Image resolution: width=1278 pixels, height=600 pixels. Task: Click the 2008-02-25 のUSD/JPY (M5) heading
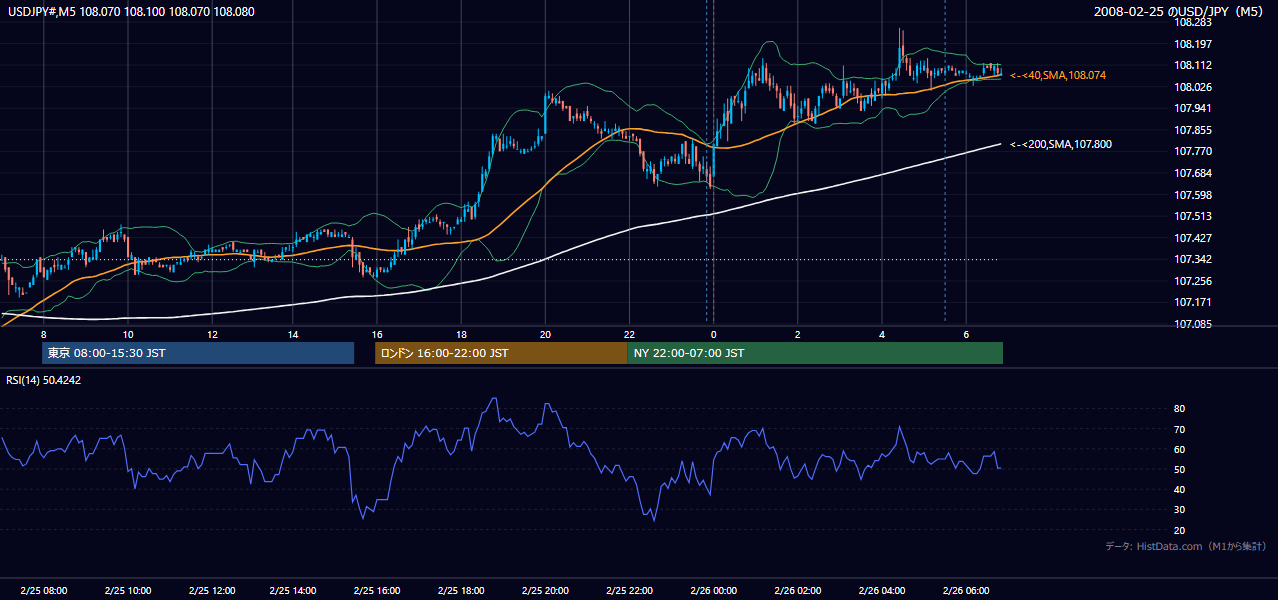(x=1180, y=11)
